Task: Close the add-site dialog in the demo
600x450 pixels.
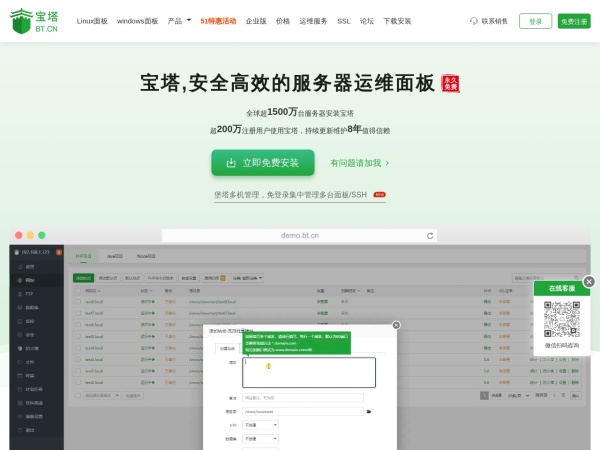Action: click(x=396, y=325)
